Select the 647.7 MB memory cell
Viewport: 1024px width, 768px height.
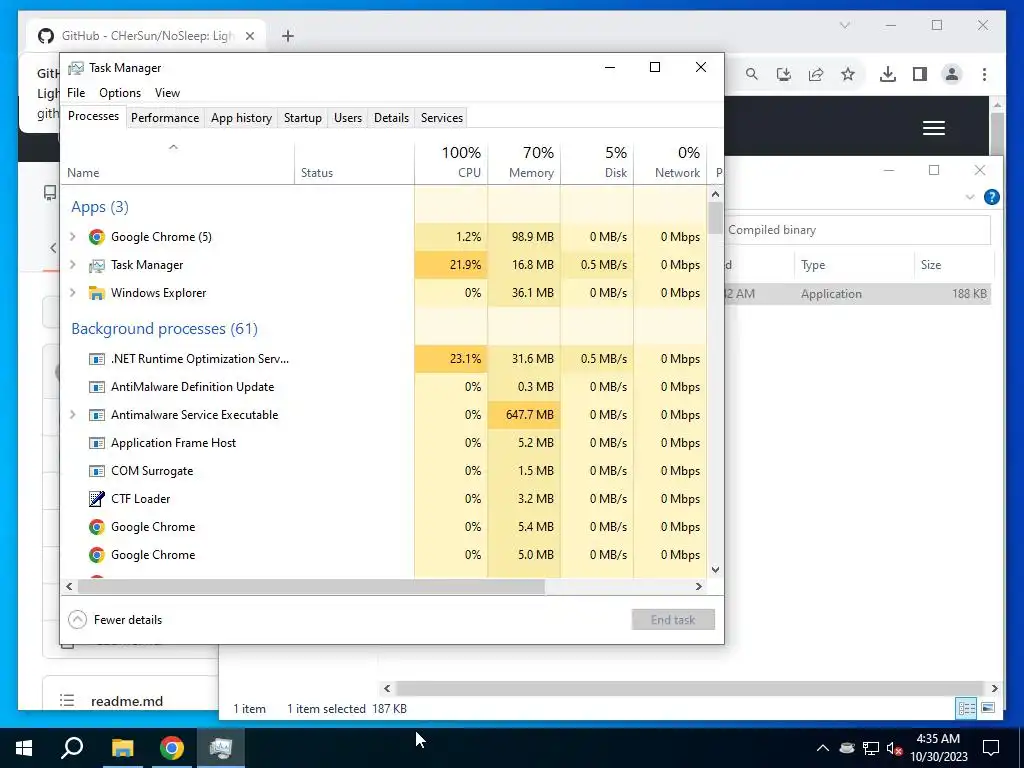coord(524,415)
